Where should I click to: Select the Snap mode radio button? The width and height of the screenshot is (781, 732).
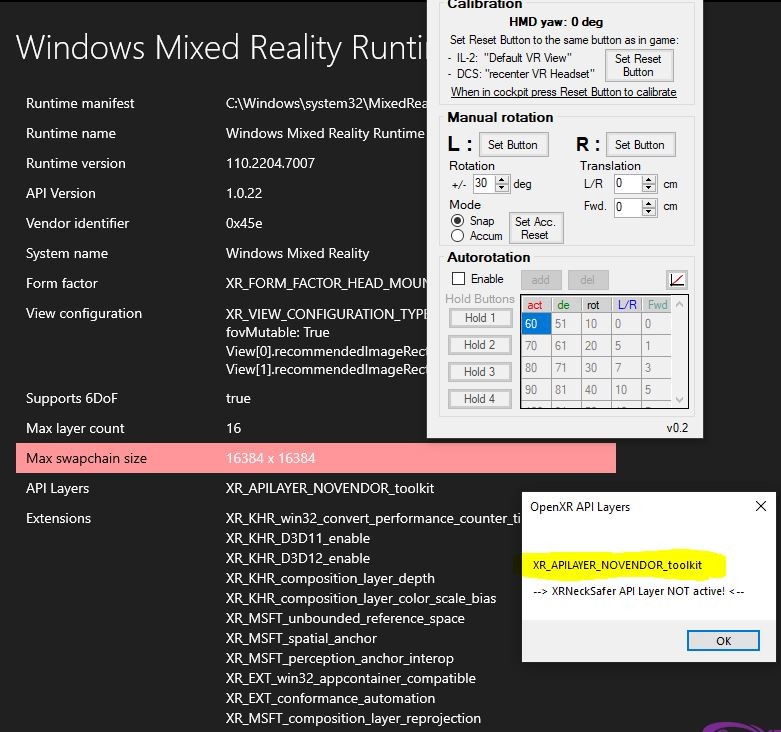point(457,221)
